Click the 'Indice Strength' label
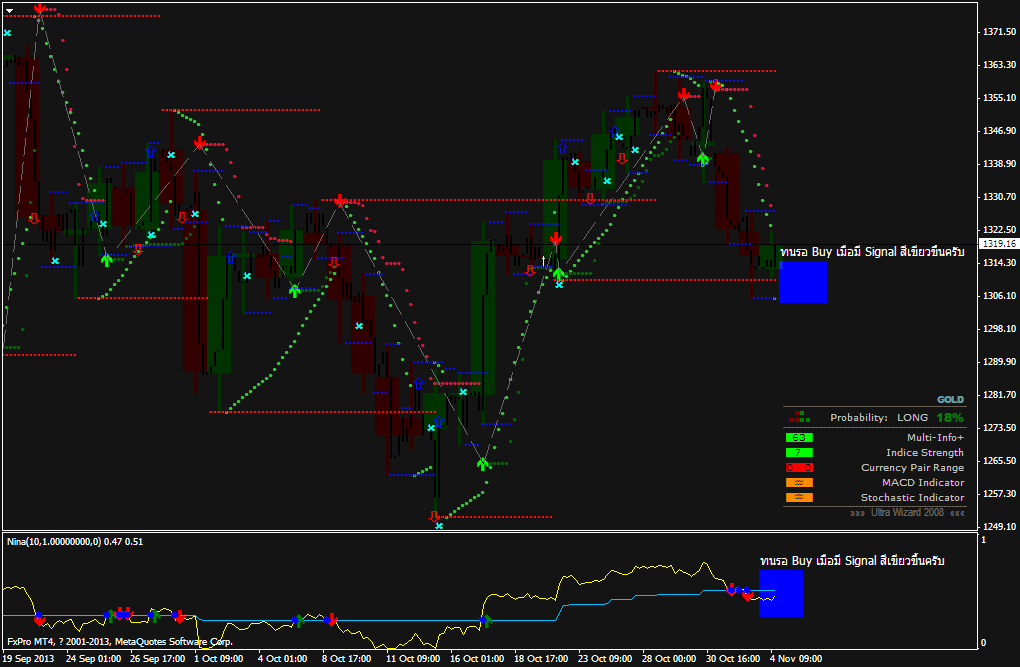This screenshot has height=667, width=1020. coord(925,452)
